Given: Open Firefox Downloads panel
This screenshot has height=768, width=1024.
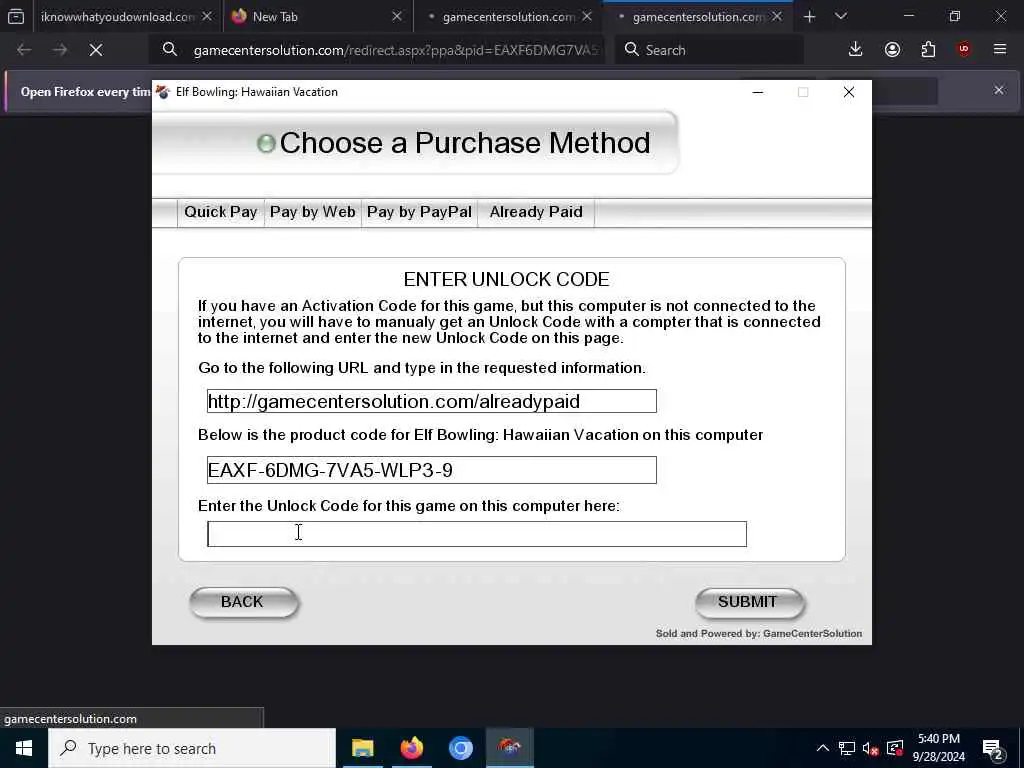Looking at the screenshot, I should (x=856, y=50).
